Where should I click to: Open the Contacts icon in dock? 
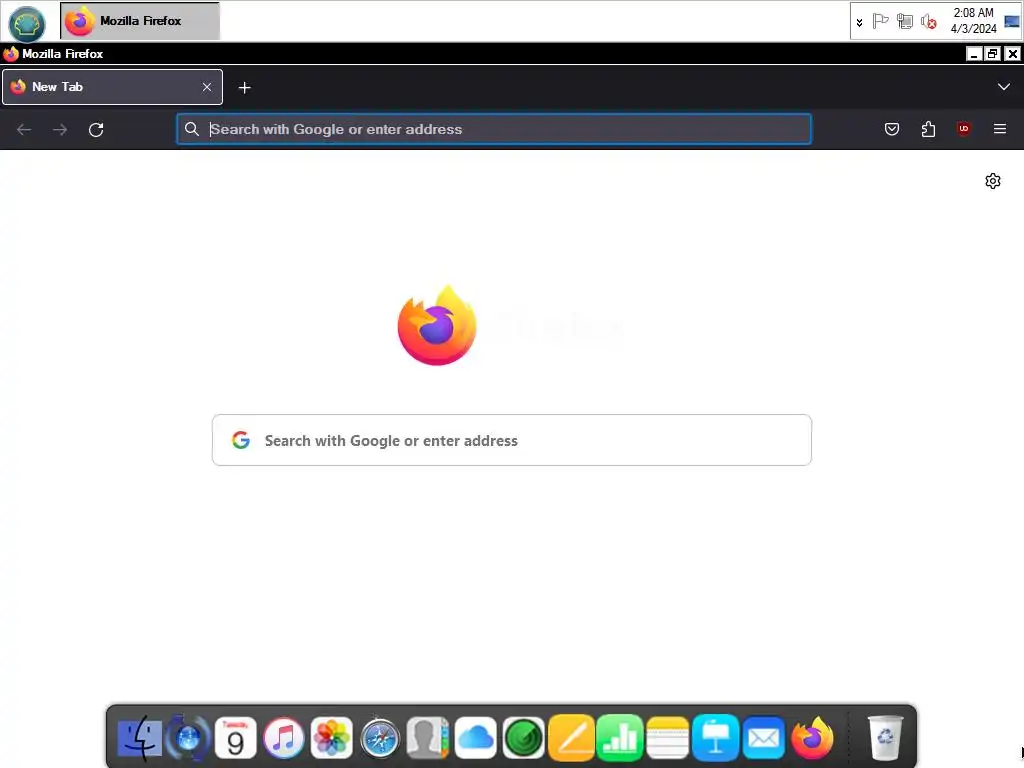pyautogui.click(x=428, y=738)
